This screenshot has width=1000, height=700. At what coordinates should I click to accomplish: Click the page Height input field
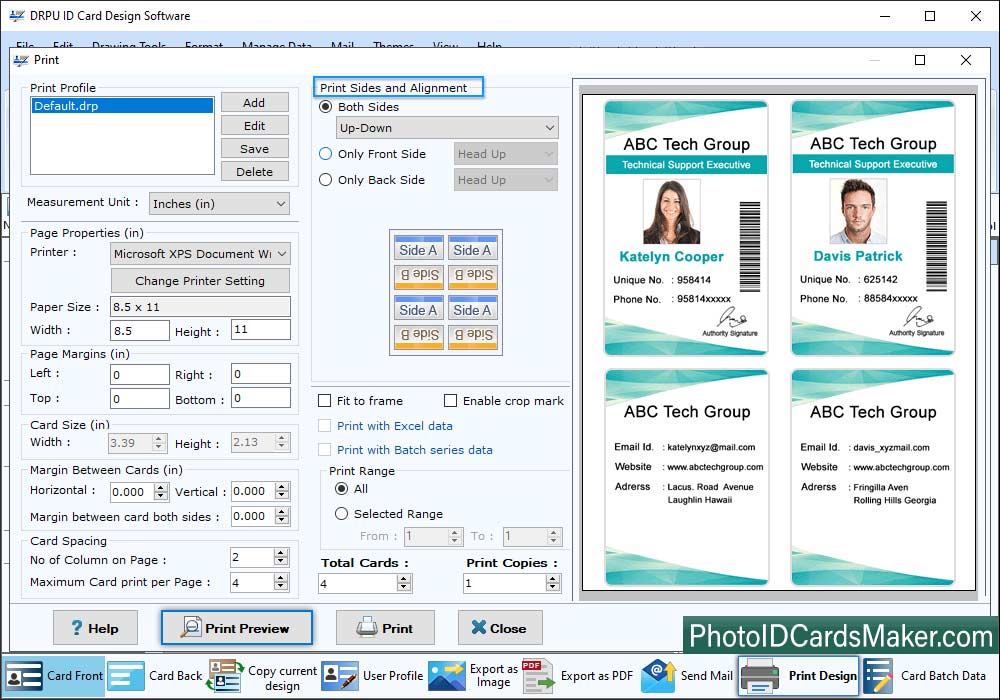pyautogui.click(x=260, y=329)
